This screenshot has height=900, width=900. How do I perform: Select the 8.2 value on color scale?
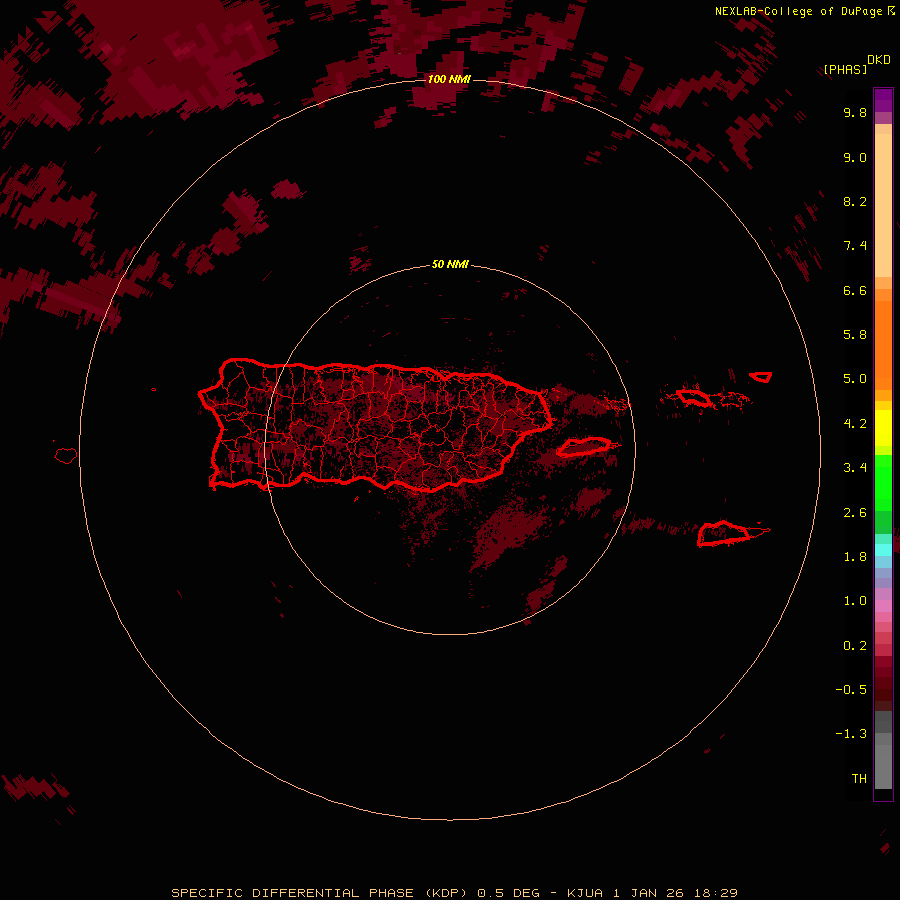coord(855,202)
